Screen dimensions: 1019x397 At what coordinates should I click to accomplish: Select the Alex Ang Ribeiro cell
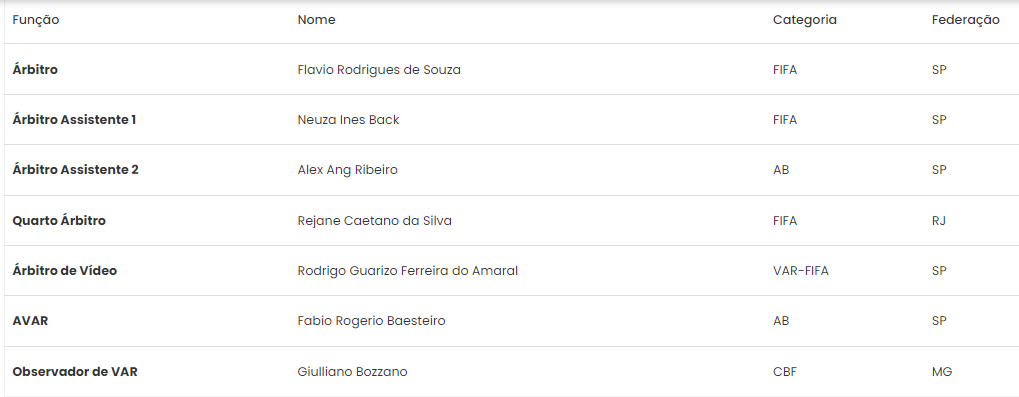348,170
